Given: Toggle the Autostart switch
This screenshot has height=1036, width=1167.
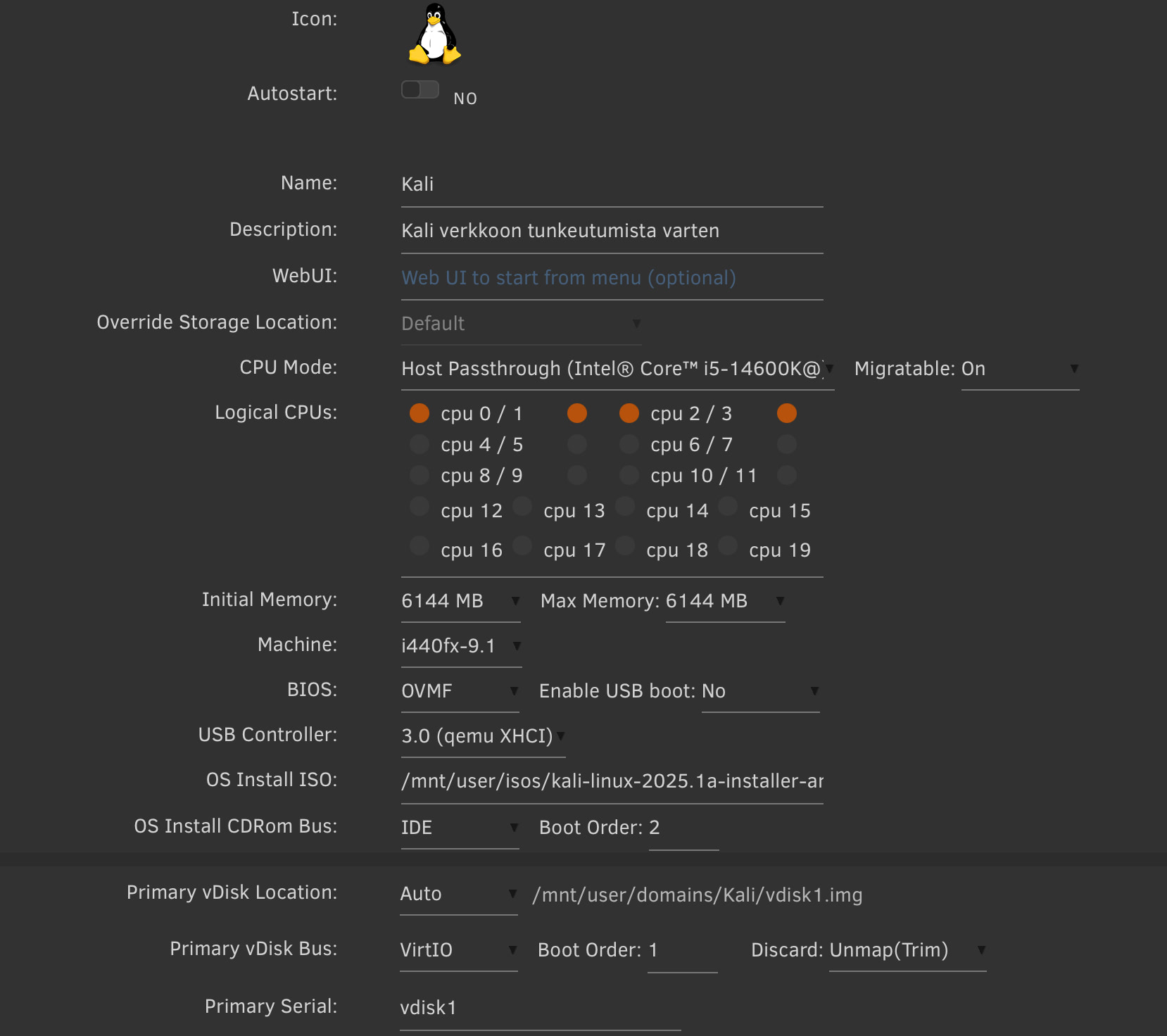Looking at the screenshot, I should tap(420, 90).
